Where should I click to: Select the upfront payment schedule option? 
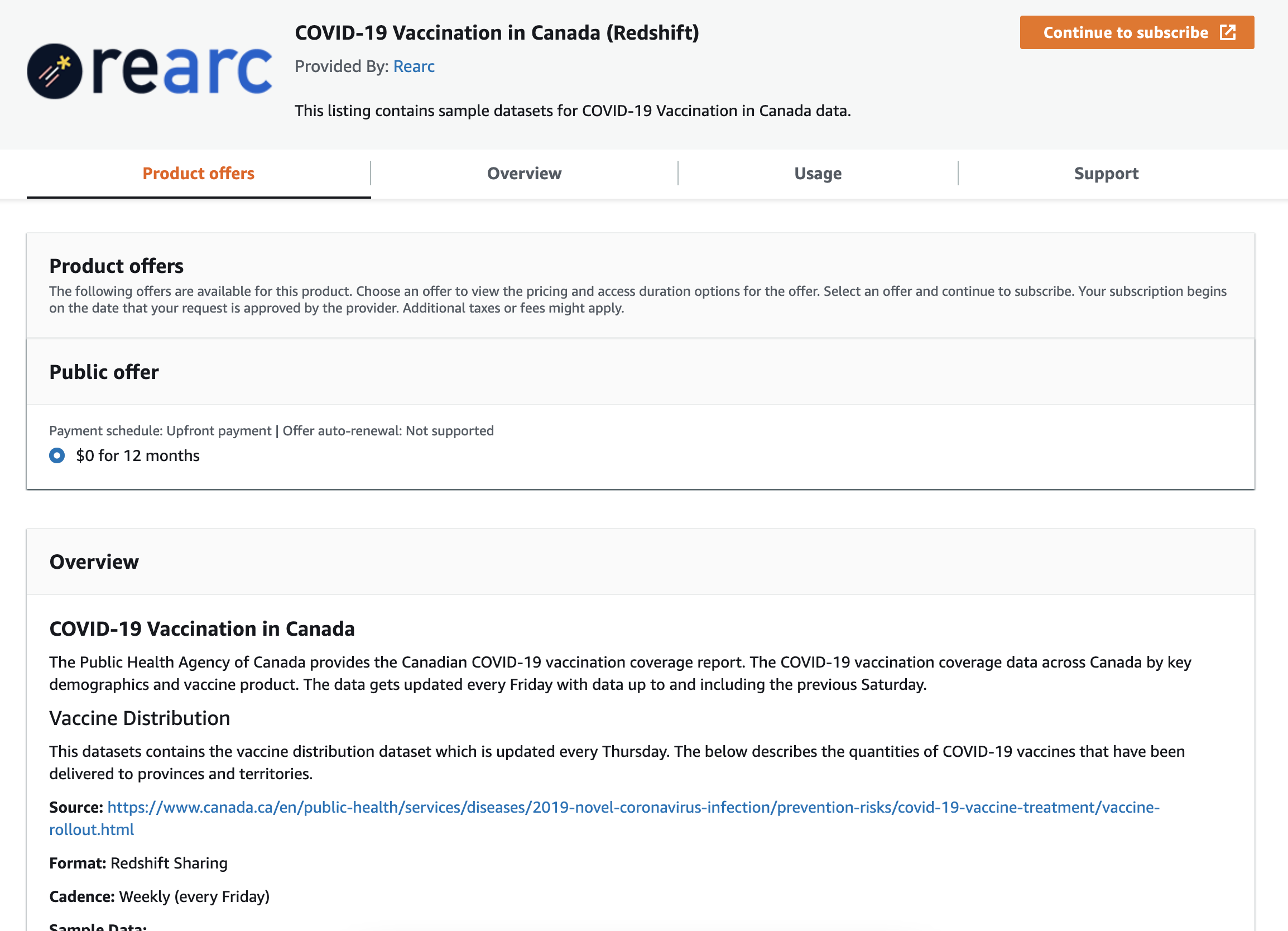(57, 455)
